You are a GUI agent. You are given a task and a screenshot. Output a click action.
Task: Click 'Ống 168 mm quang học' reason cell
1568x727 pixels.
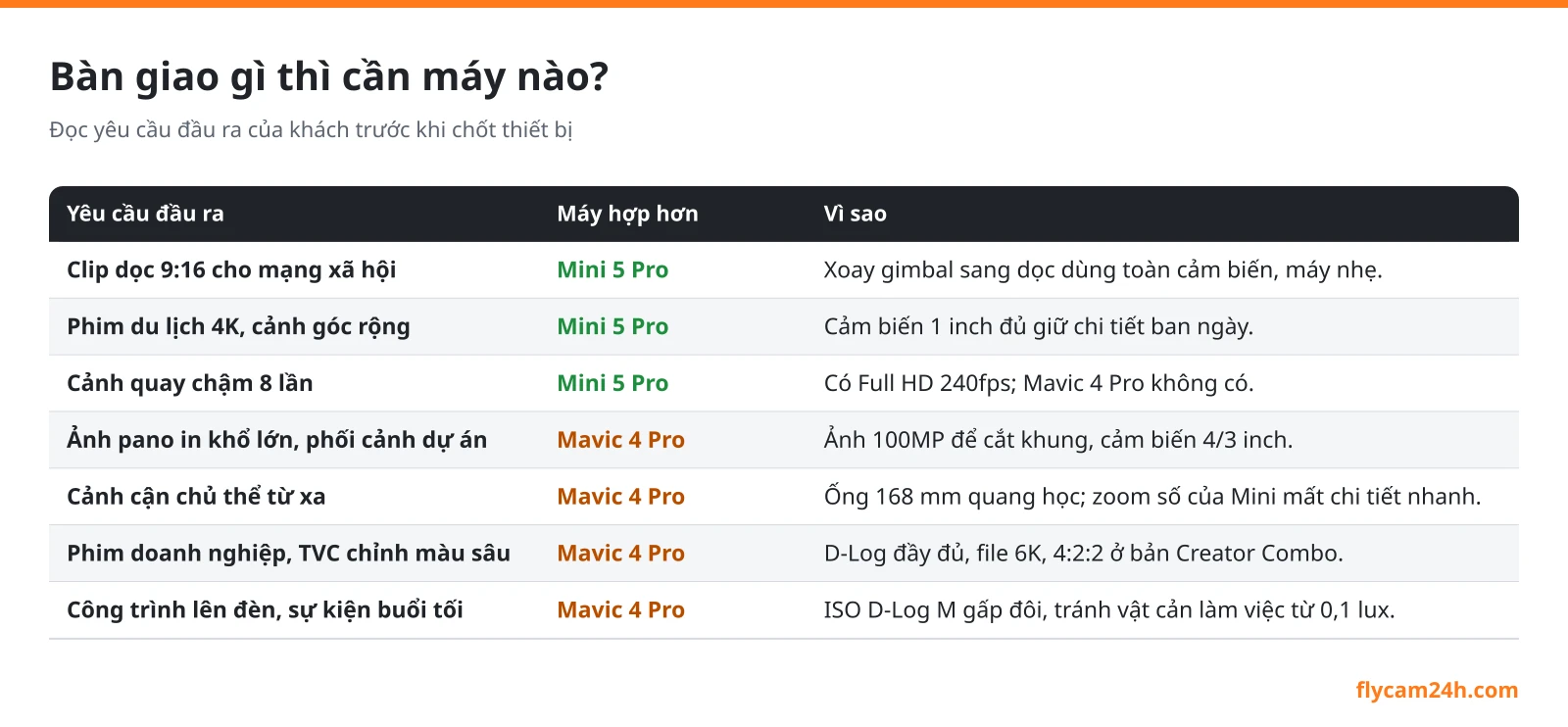(1152, 498)
